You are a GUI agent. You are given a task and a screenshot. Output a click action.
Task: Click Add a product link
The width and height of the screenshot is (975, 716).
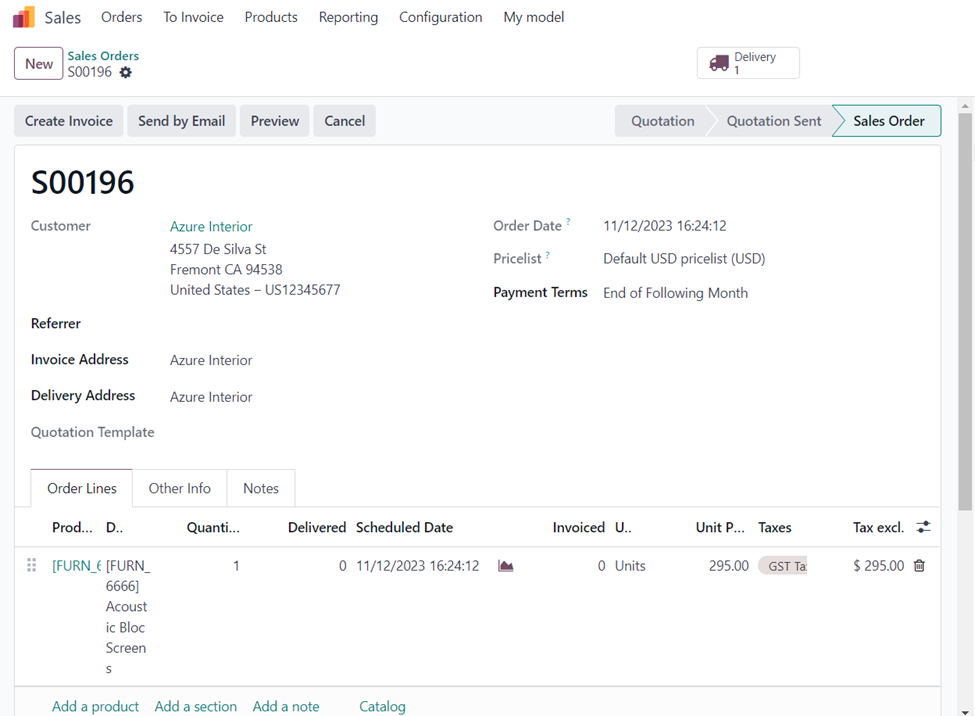pos(95,706)
